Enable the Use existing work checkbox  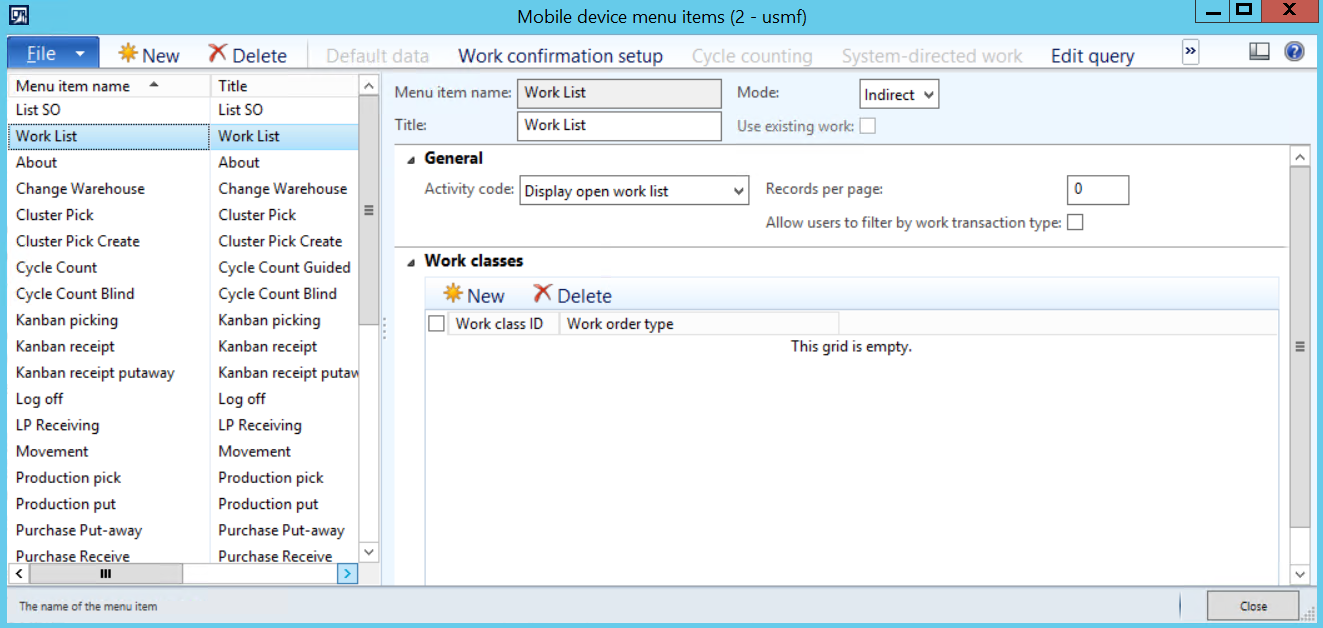pos(868,126)
